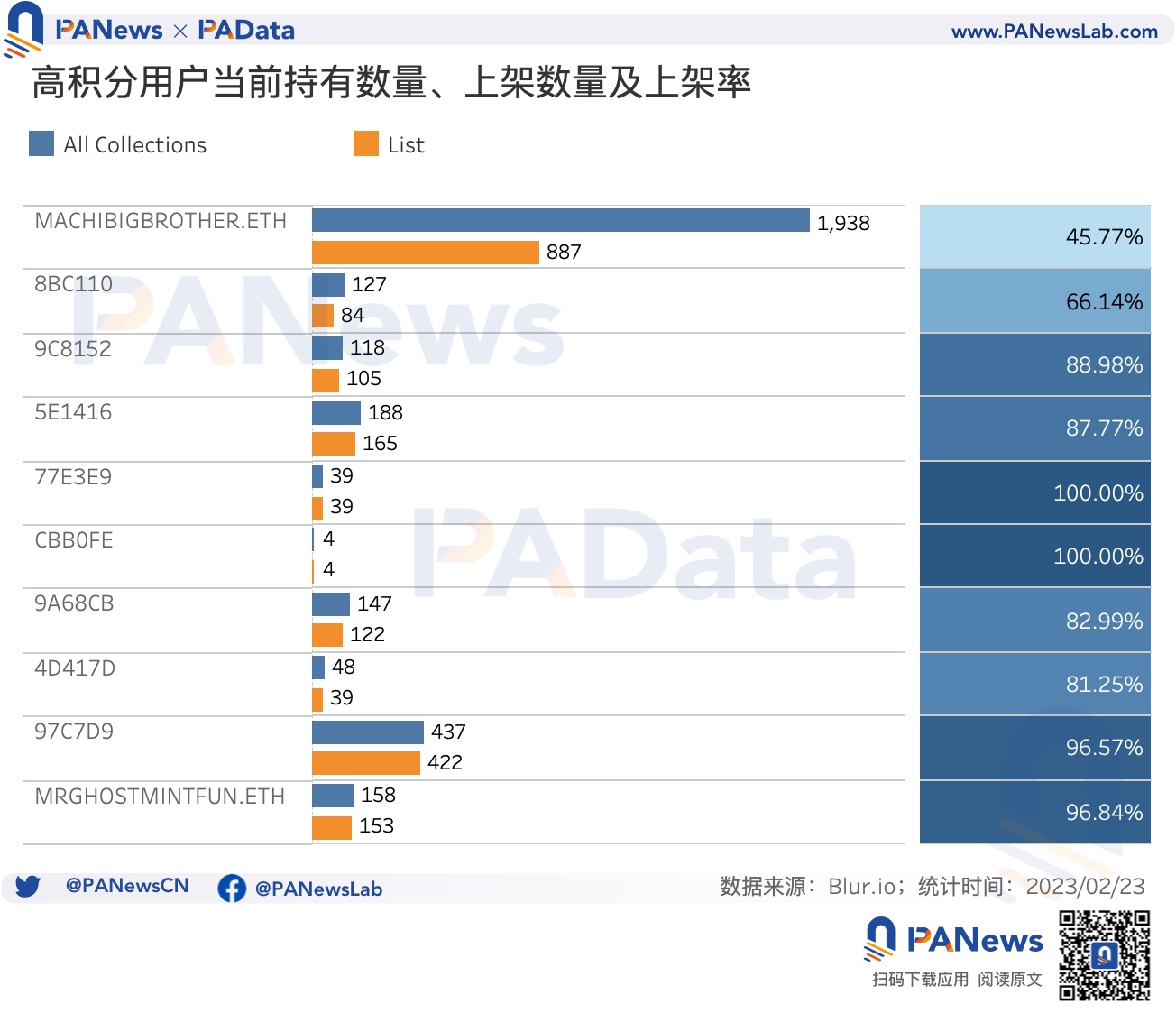Select the Twitter bird icon at the bottom
The height and width of the screenshot is (1013, 1176).
tap(30, 888)
